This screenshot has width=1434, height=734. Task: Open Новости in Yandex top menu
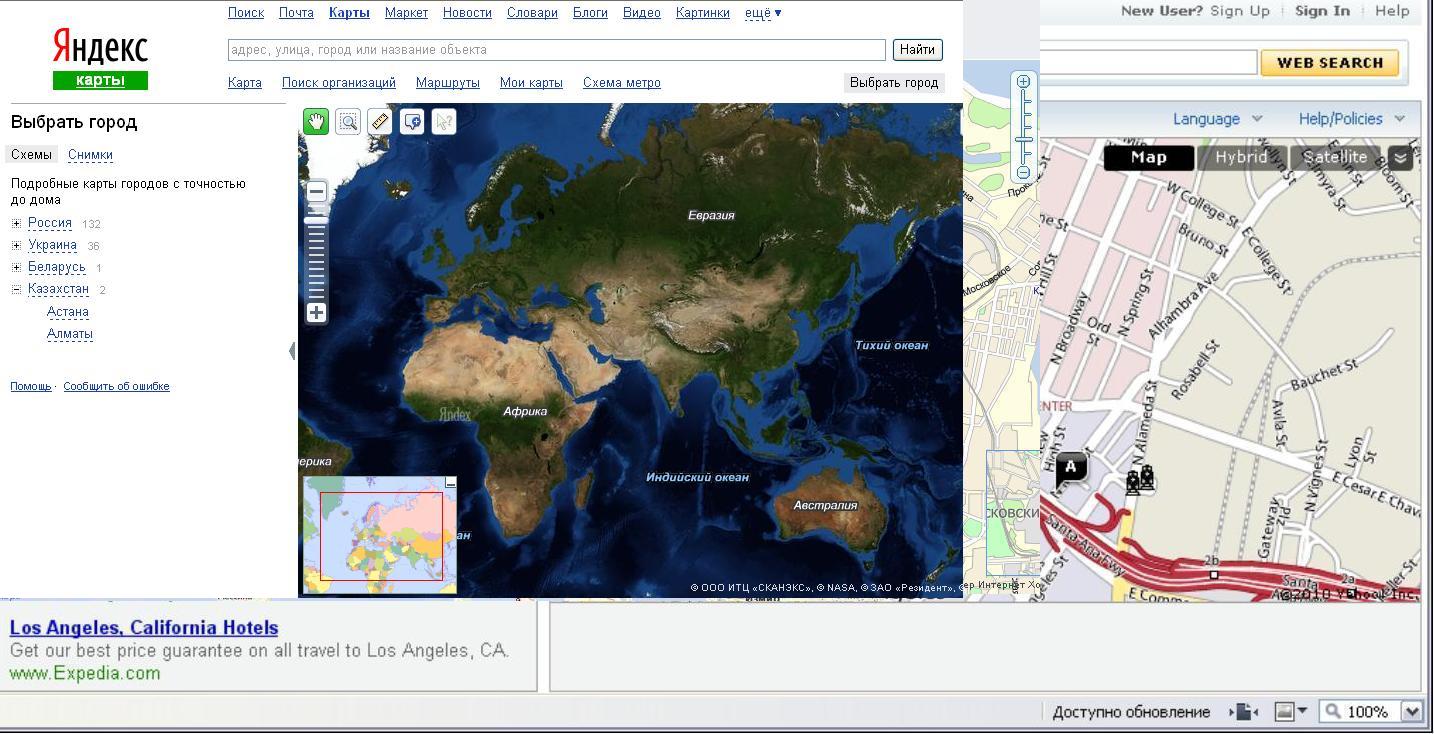pos(467,13)
